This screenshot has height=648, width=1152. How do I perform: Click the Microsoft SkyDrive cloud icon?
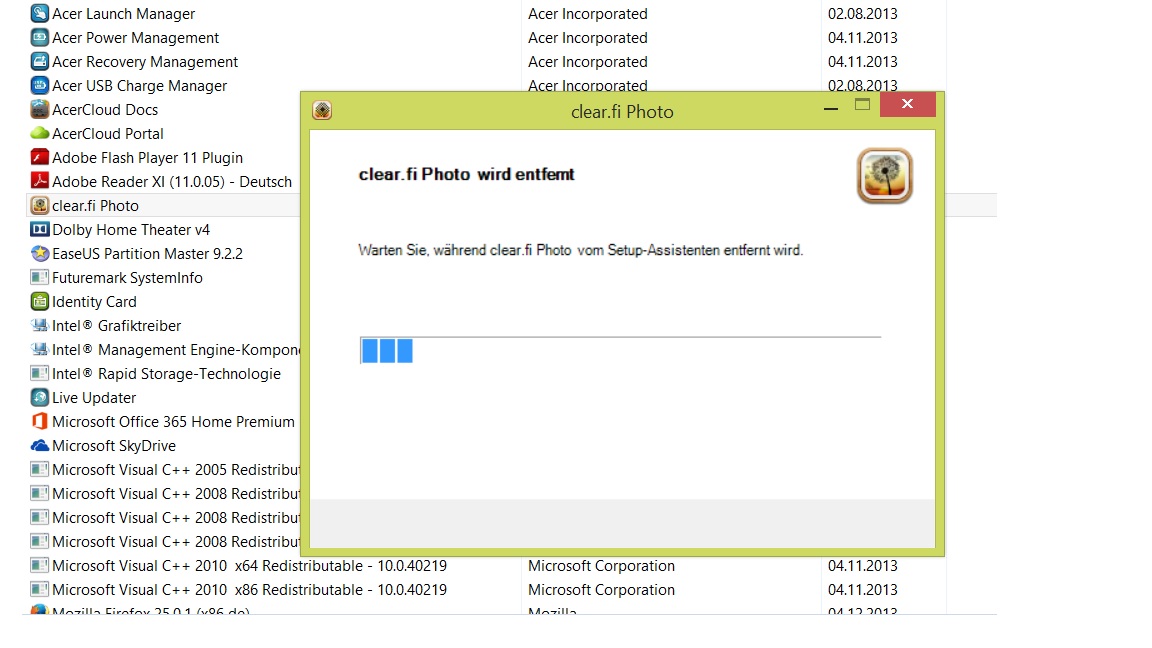(x=40, y=446)
